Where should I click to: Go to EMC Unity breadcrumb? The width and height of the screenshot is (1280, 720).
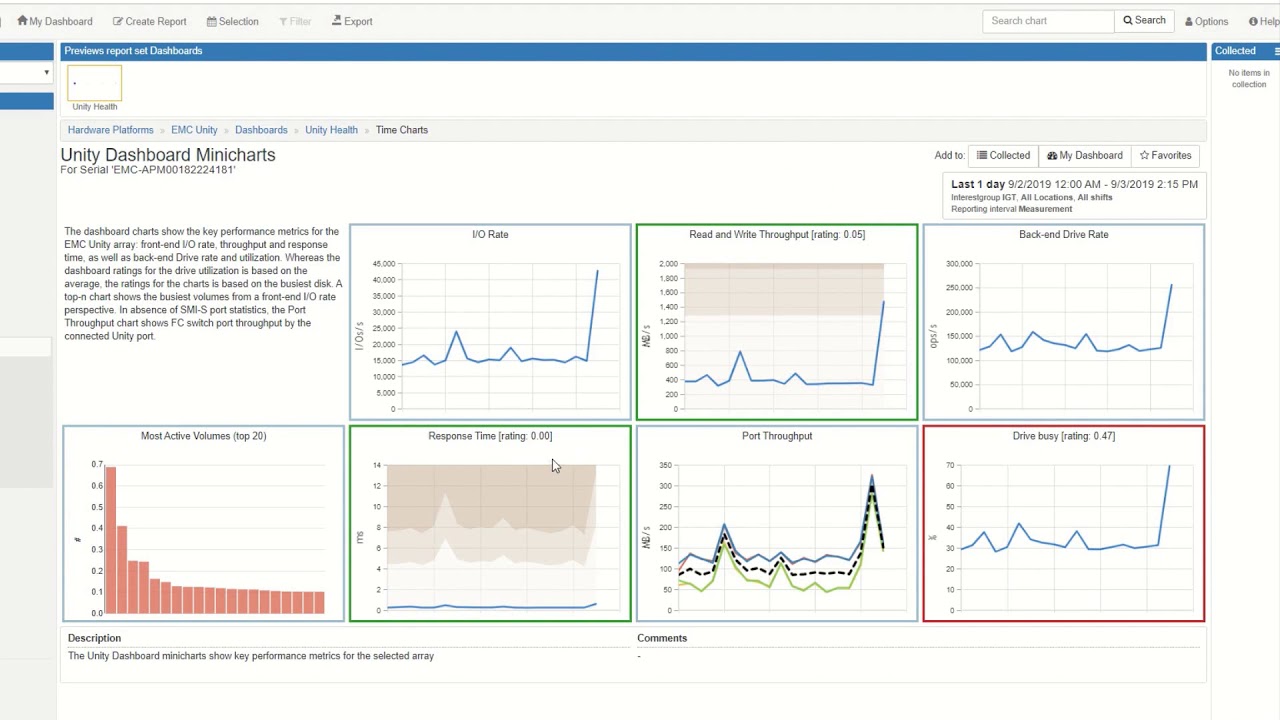194,130
